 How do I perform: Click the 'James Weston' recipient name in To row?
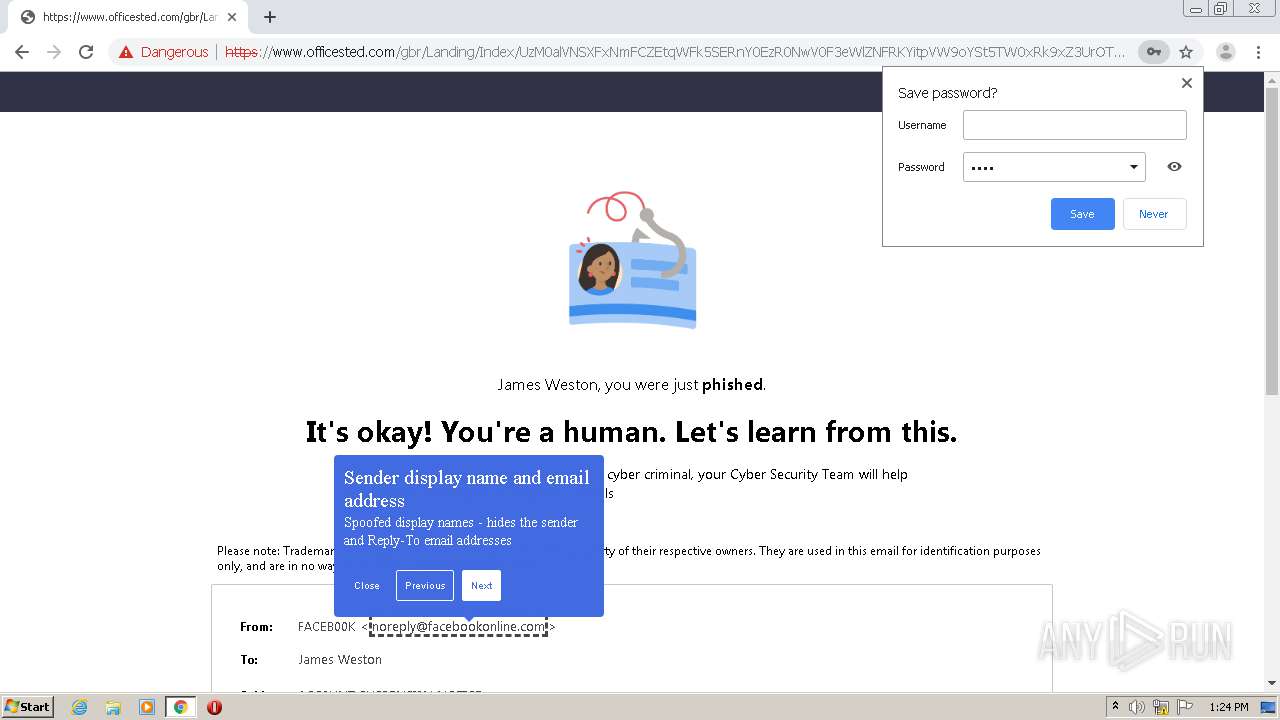[x=340, y=660]
